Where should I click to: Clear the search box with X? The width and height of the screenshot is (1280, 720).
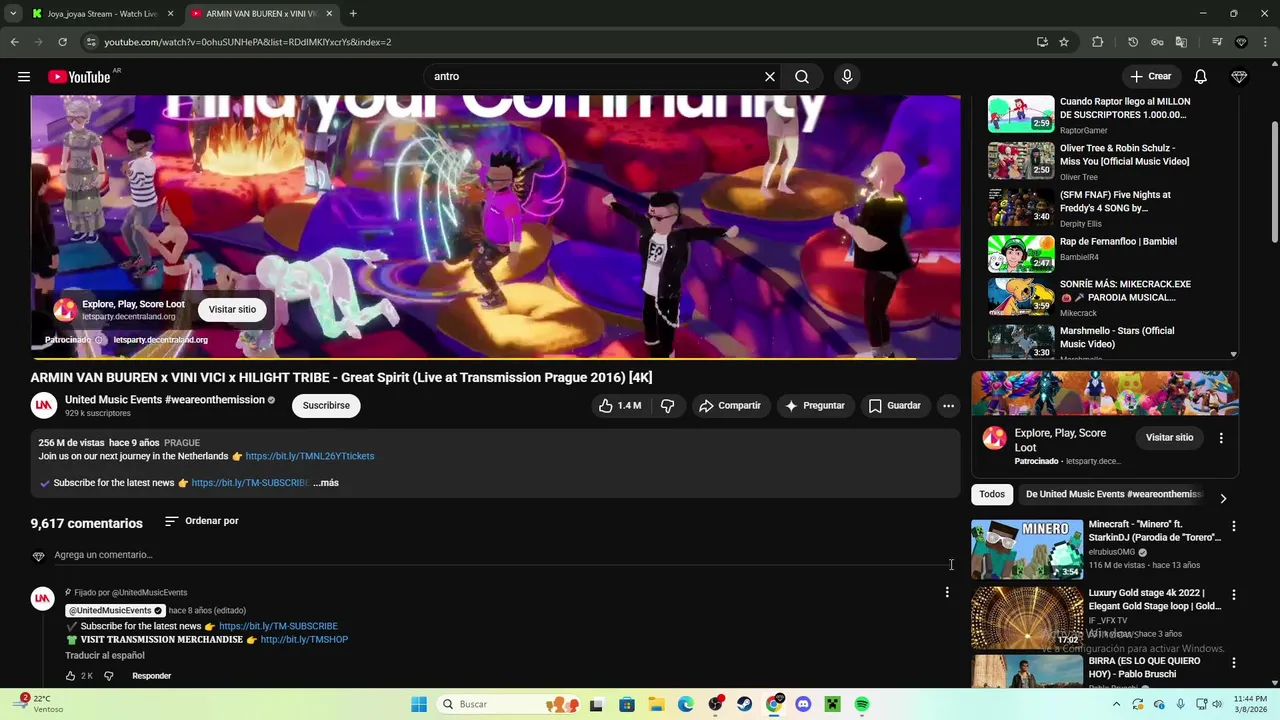770,77
